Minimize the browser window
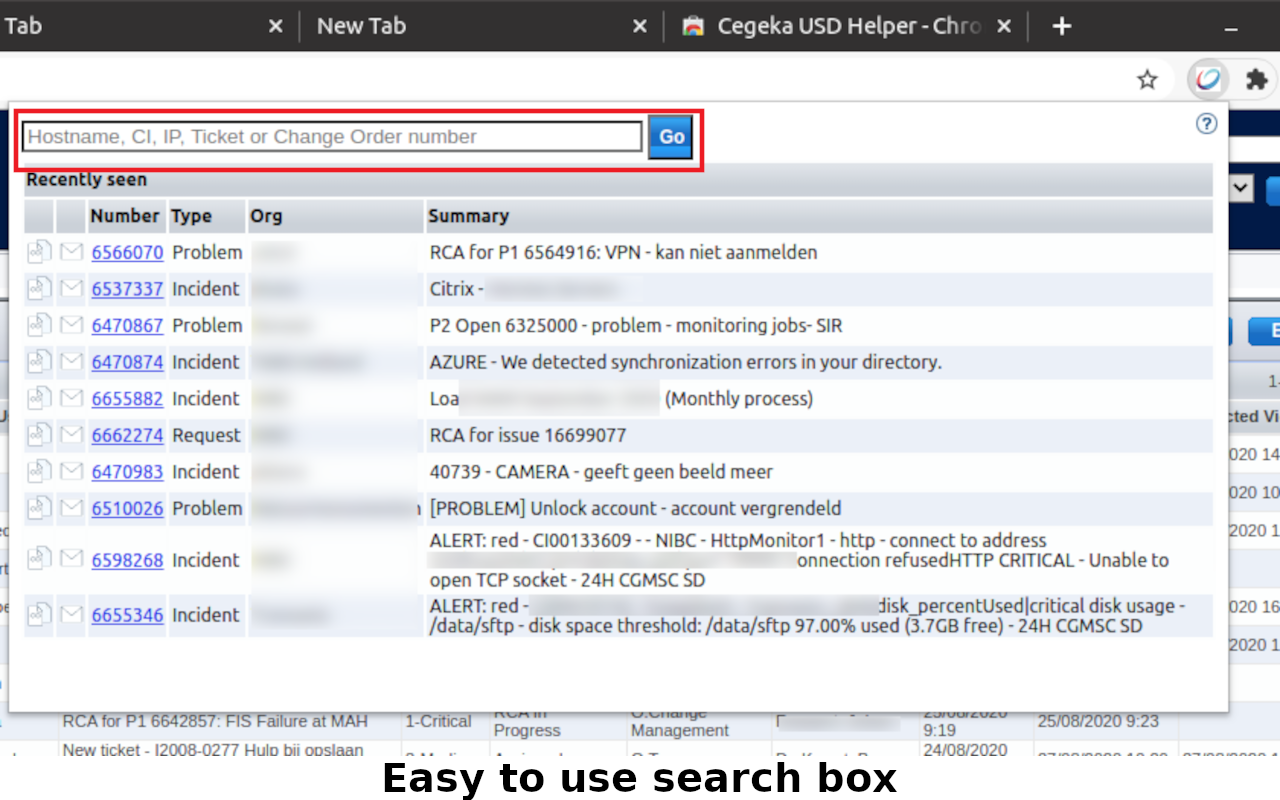Image resolution: width=1280 pixels, height=800 pixels. [x=1232, y=27]
